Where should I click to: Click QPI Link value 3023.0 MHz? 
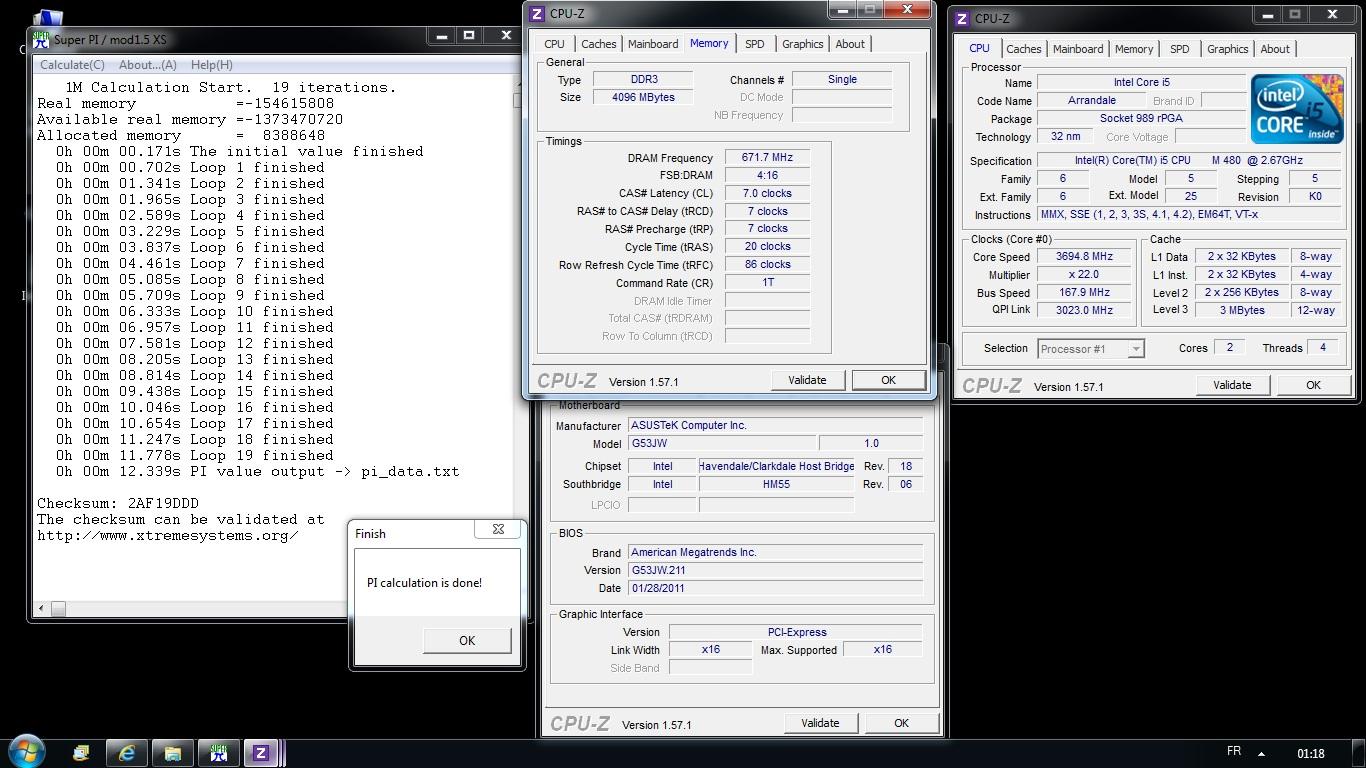pos(1084,311)
